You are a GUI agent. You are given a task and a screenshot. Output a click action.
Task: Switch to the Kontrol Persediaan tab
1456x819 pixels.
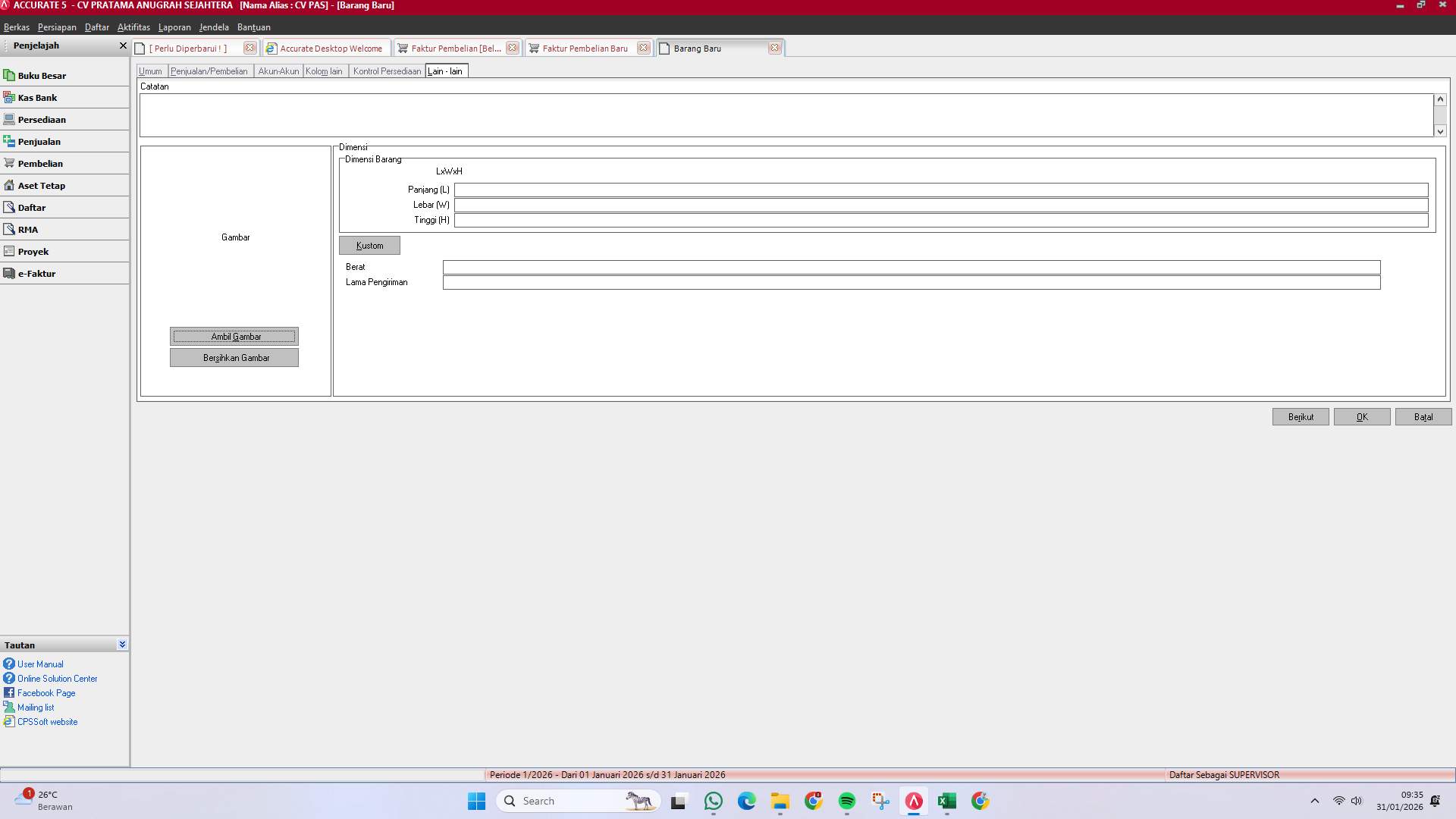387,71
